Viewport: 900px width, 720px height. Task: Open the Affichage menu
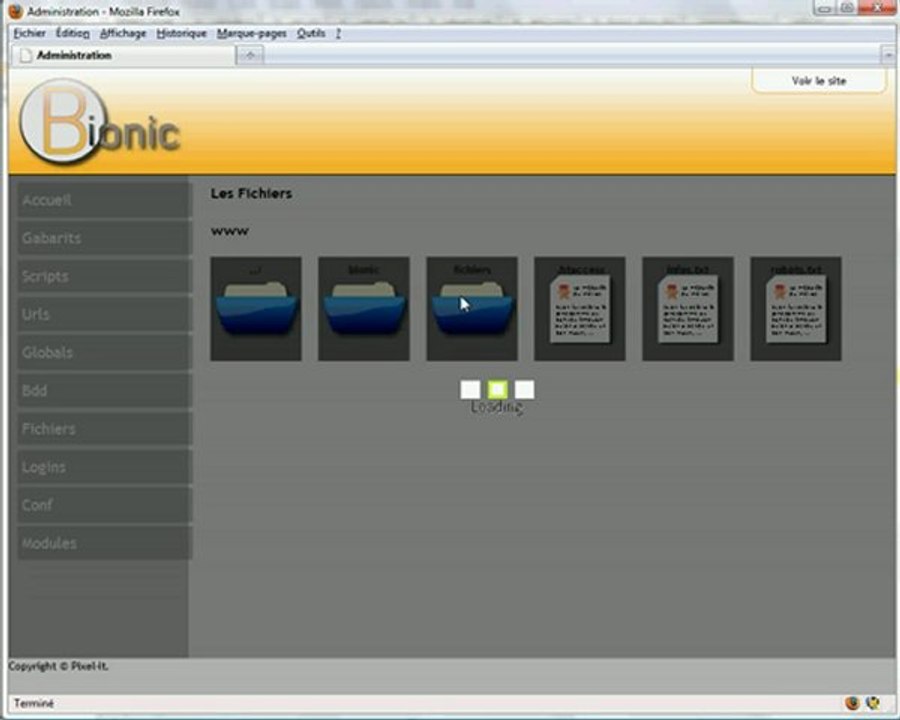(123, 33)
